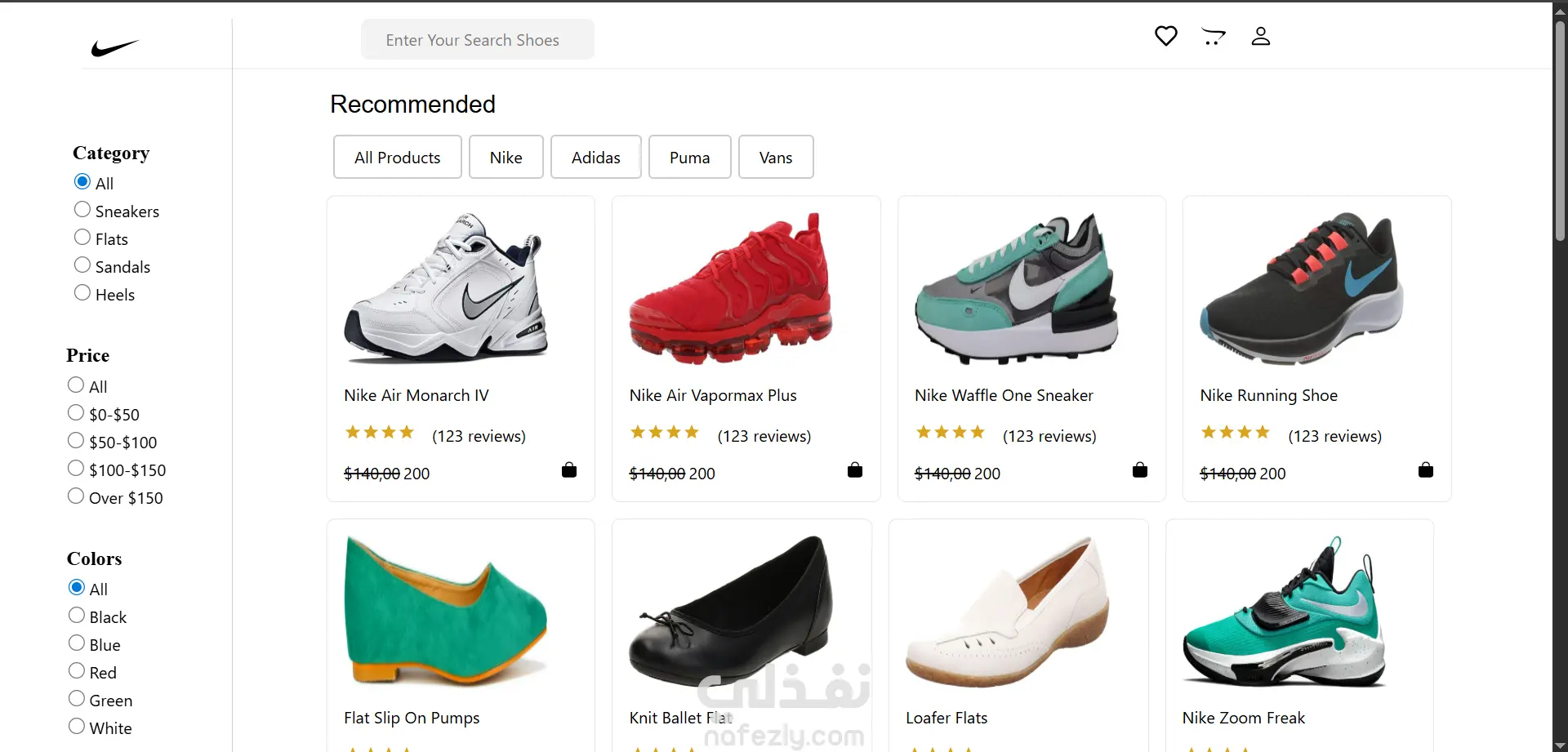
Task: Click the Nike Air Monarch IV star rating
Action: tap(380, 432)
